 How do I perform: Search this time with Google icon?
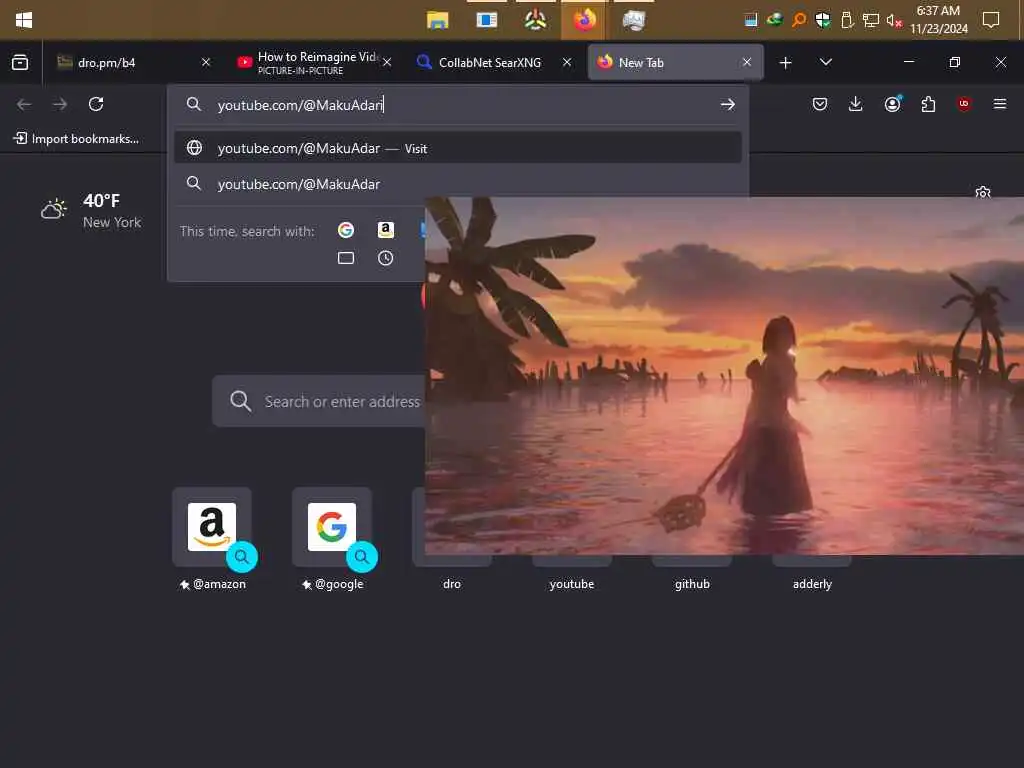pos(346,231)
